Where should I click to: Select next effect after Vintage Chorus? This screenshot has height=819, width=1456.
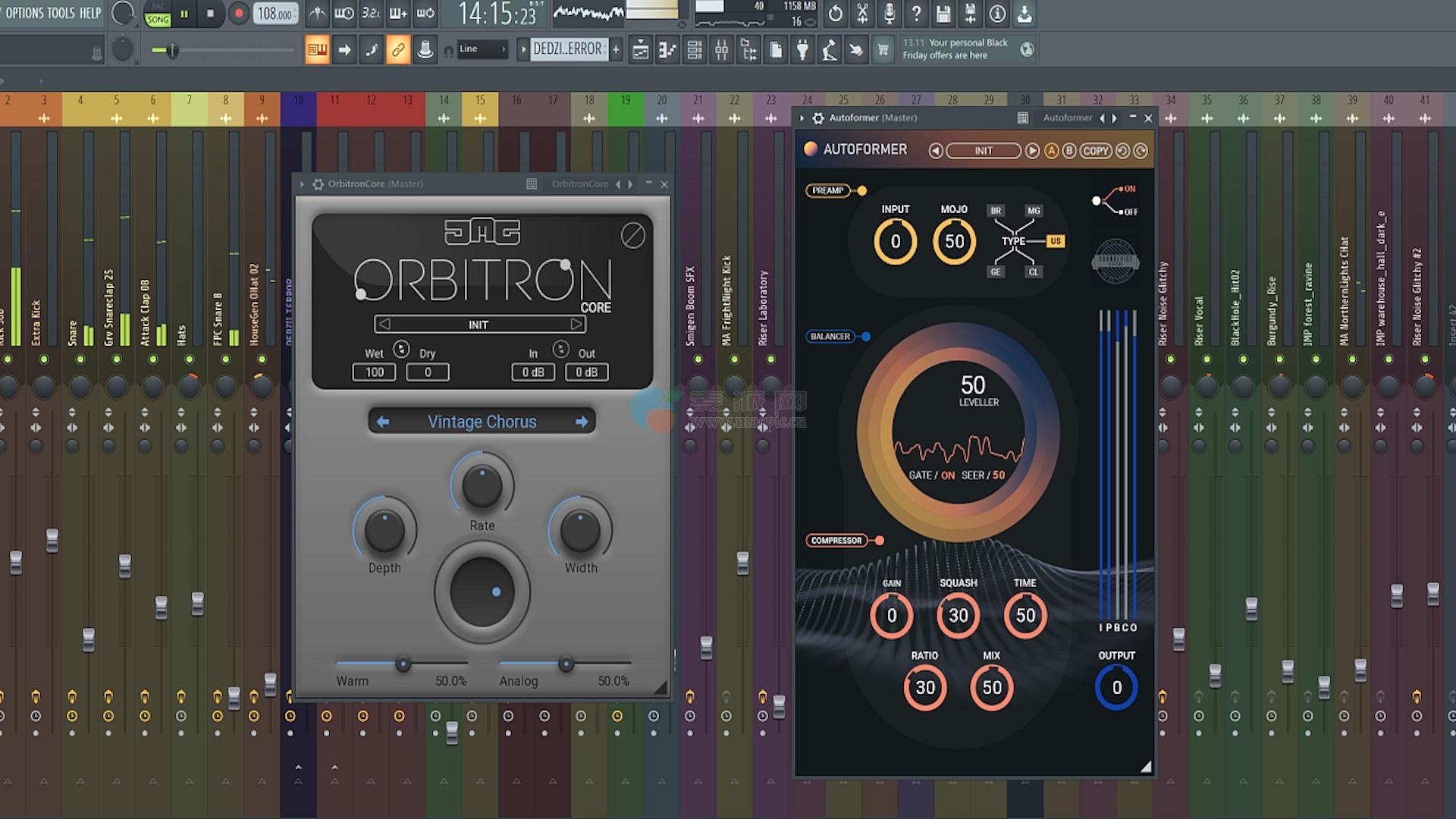click(x=581, y=422)
